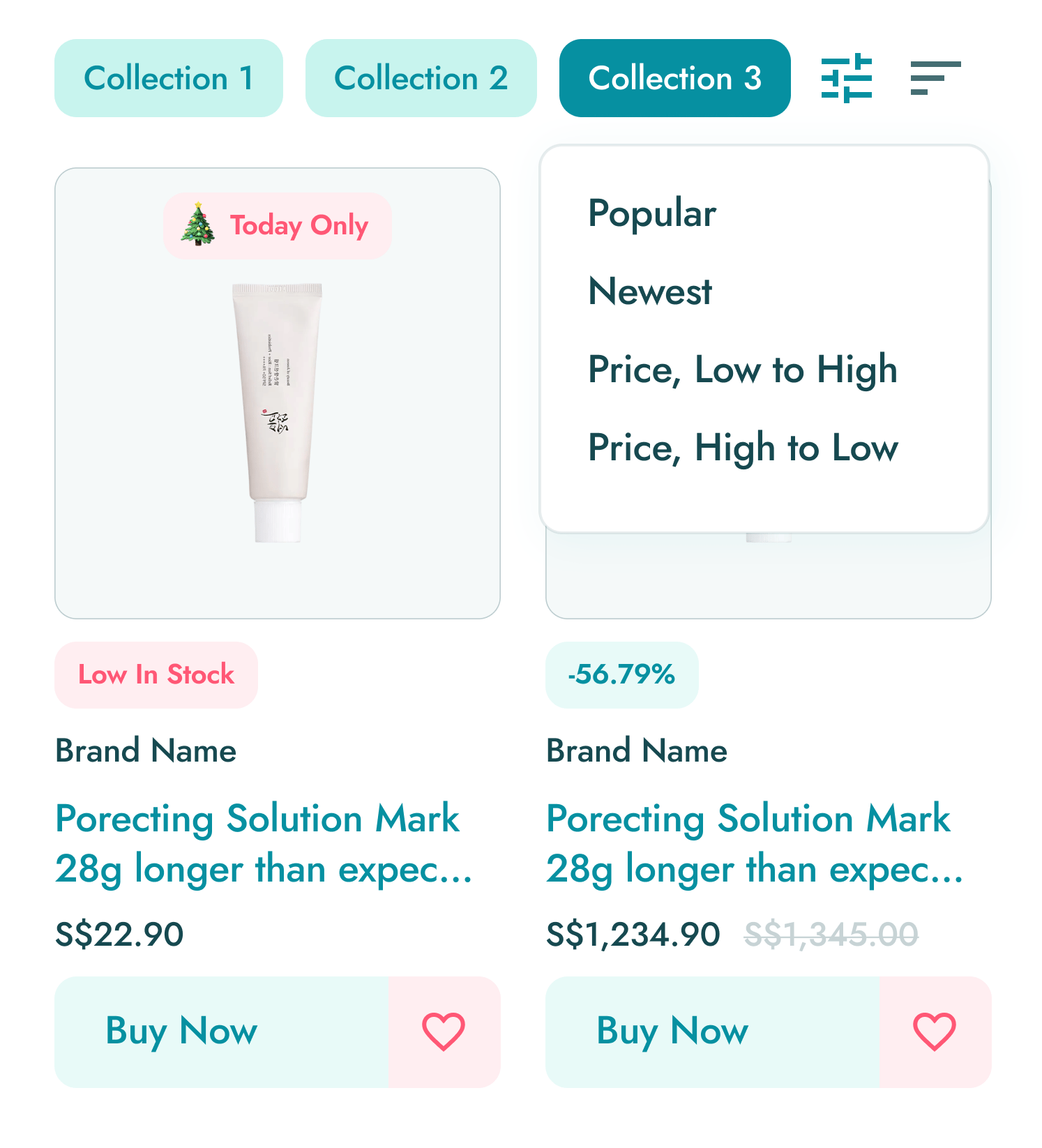Favorite the S$1,234.90 product with heart
Image resolution: width=1042 pixels, height=1148 pixels.
point(935,1032)
